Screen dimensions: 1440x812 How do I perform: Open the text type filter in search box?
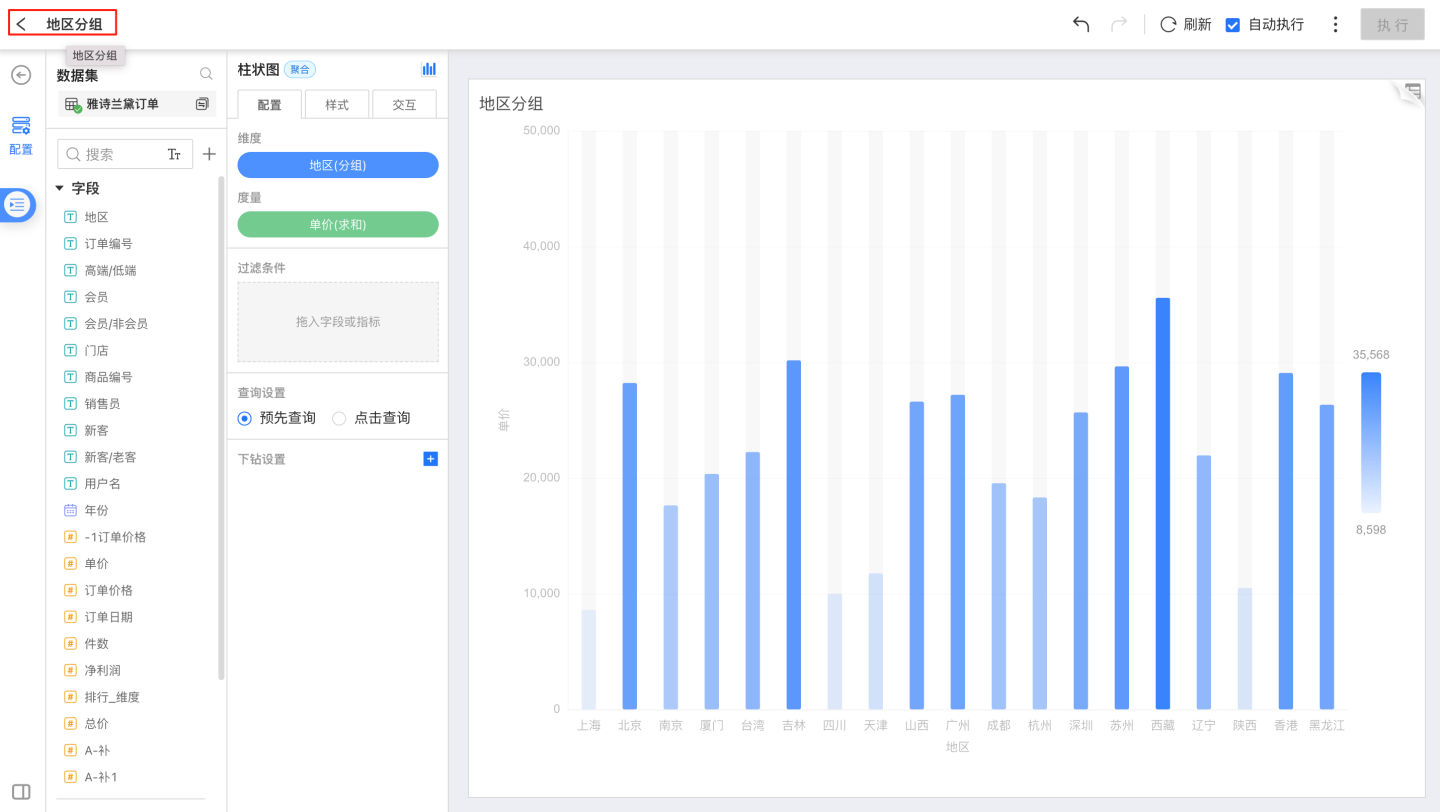174,154
